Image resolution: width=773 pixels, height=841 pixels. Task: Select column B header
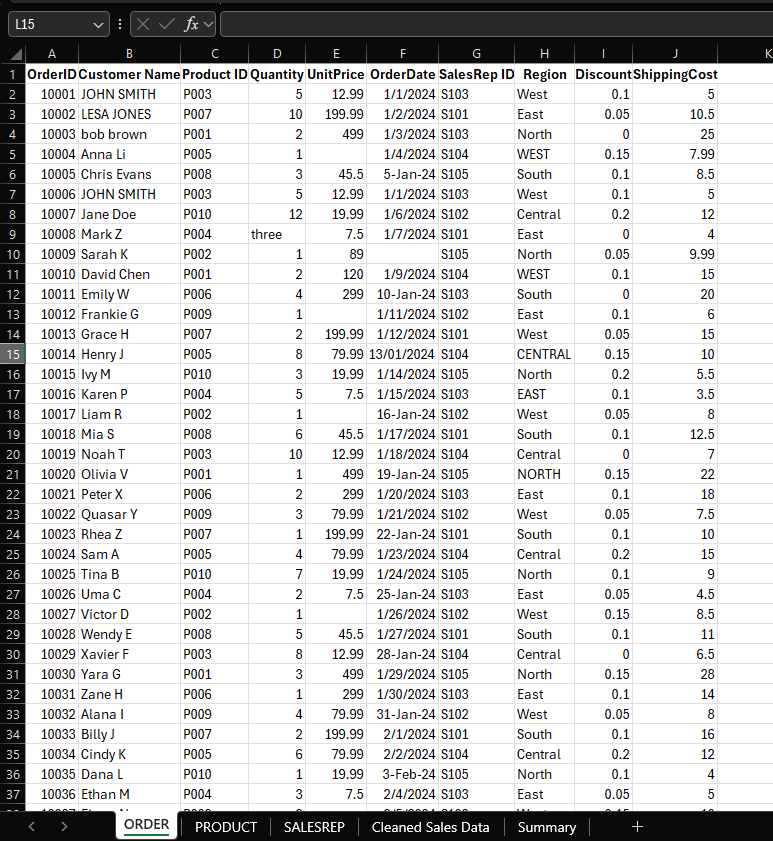tap(129, 54)
